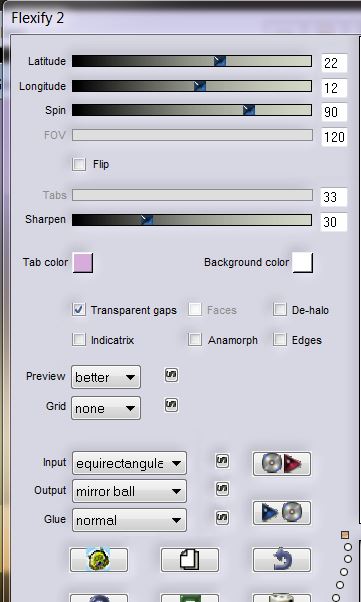Image resolution: width=361 pixels, height=602 pixels.
Task: Click the link icon next to Preview
Action: click(171, 375)
